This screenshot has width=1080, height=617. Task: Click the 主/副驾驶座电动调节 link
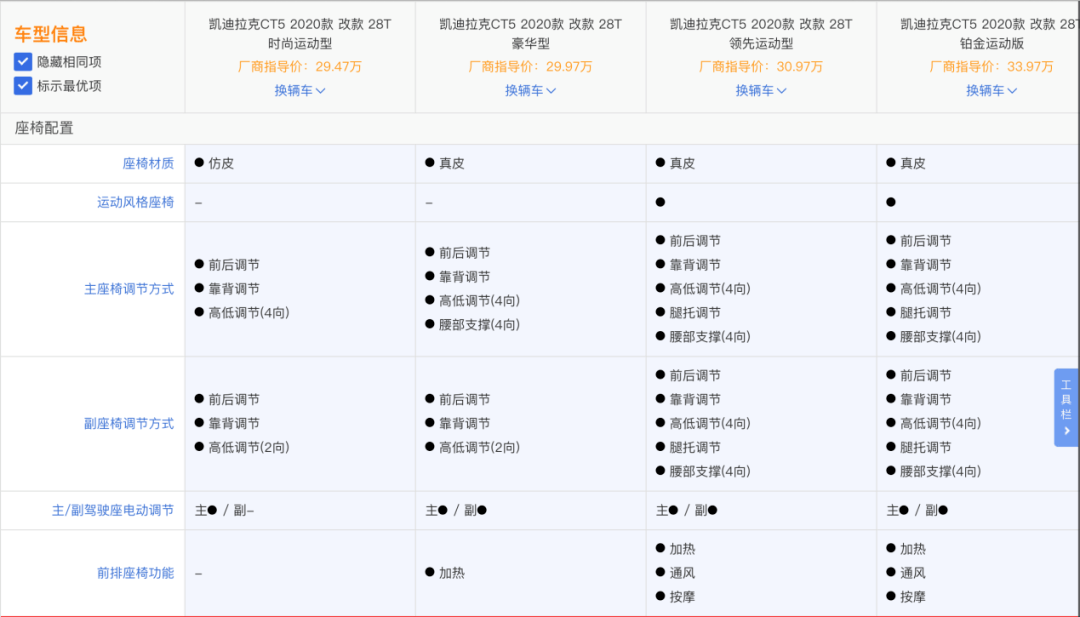[x=113, y=510]
